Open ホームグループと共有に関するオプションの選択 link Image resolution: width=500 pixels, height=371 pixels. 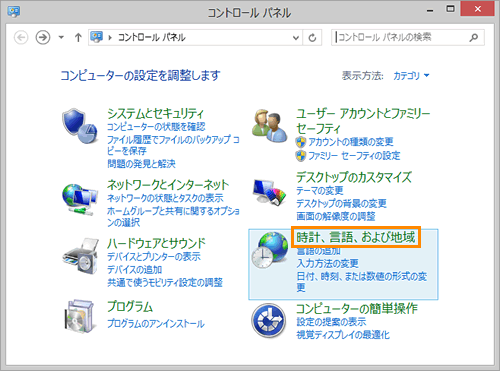point(173,216)
